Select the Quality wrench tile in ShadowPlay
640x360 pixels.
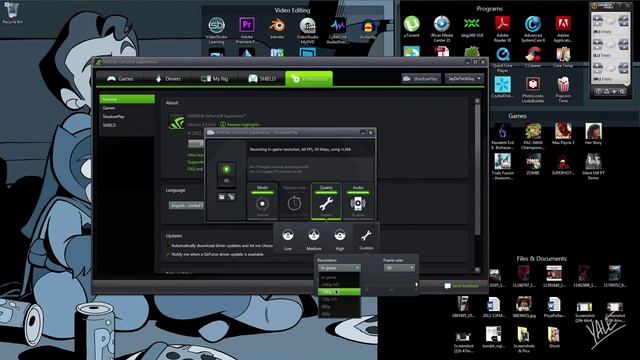pos(326,201)
